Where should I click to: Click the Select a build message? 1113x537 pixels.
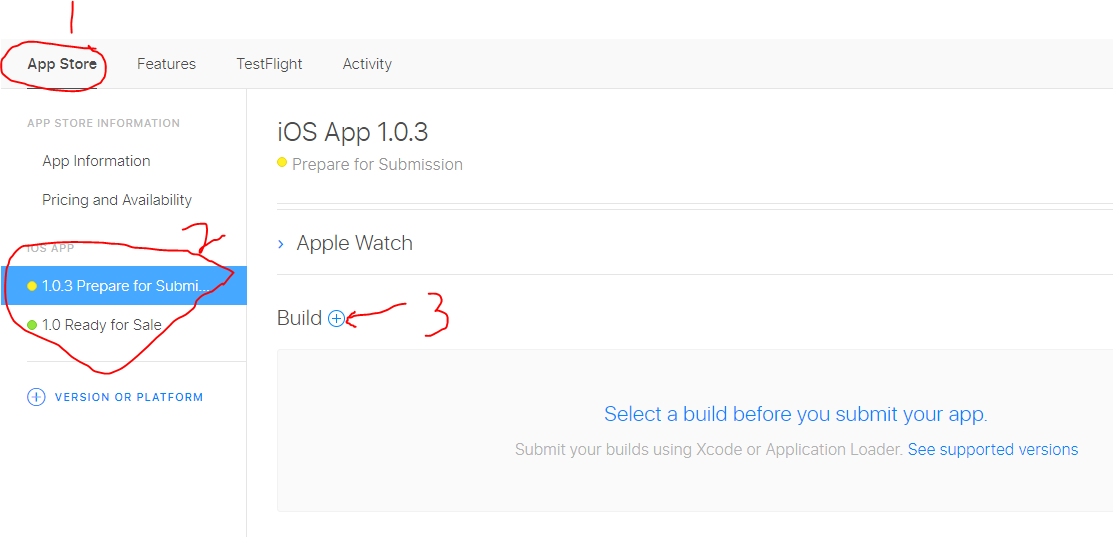pos(795,414)
